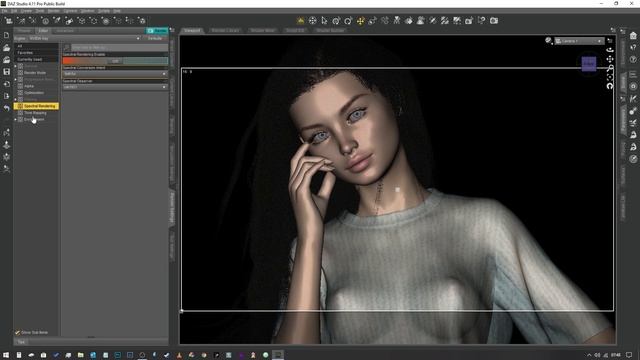Select Render Mode in settings list
The image size is (640, 360).
tap(35, 73)
